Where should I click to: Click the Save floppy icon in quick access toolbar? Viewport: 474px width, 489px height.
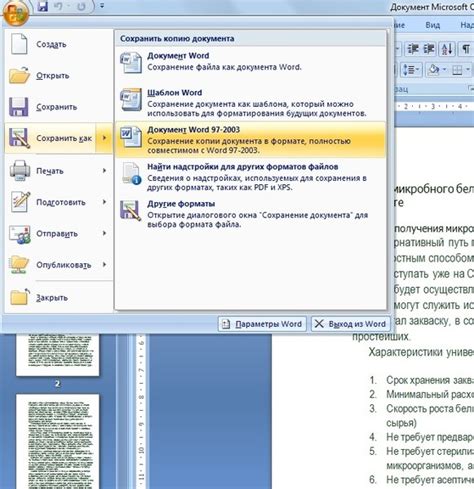pyautogui.click(x=43, y=6)
